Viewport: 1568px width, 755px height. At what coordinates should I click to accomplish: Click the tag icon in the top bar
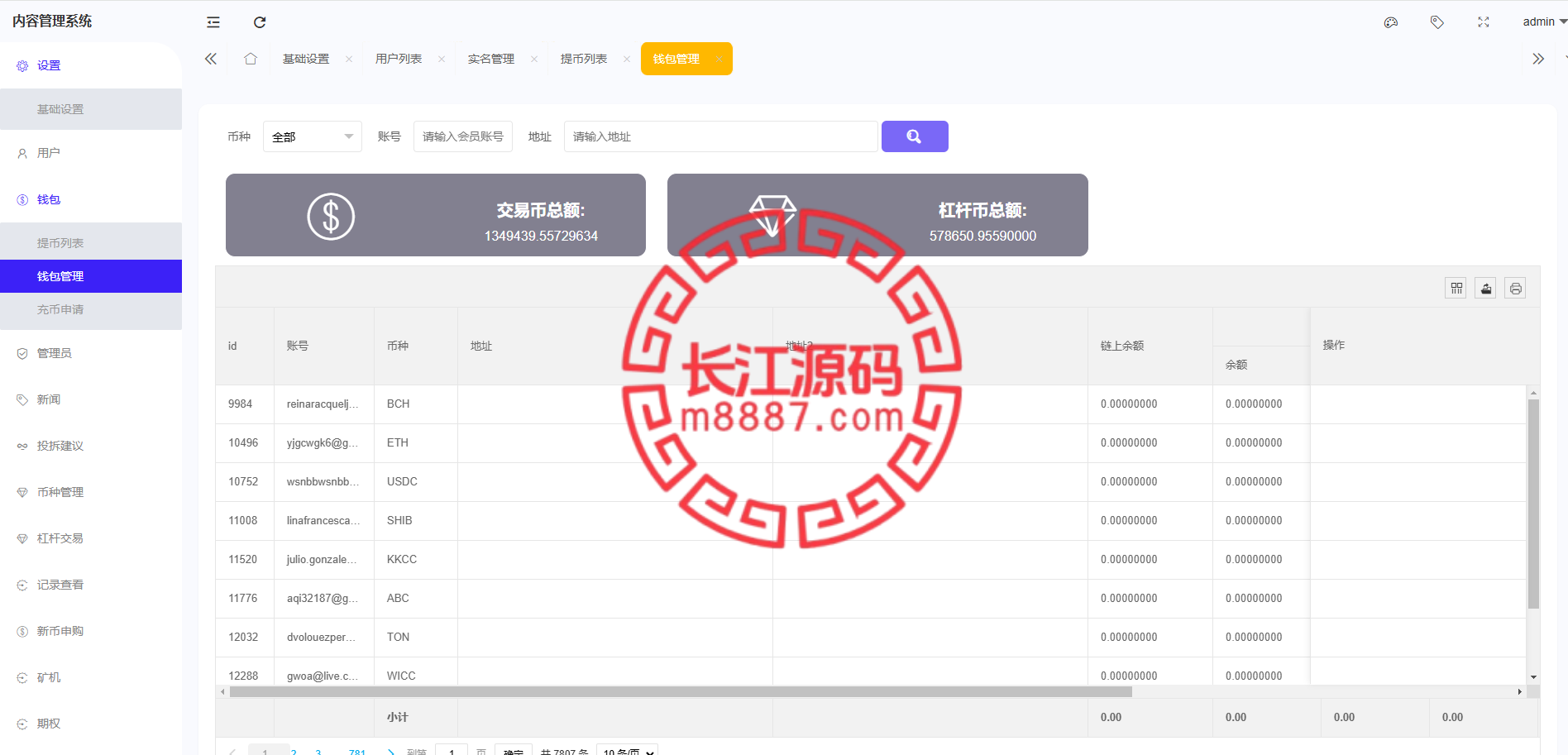(x=1437, y=22)
